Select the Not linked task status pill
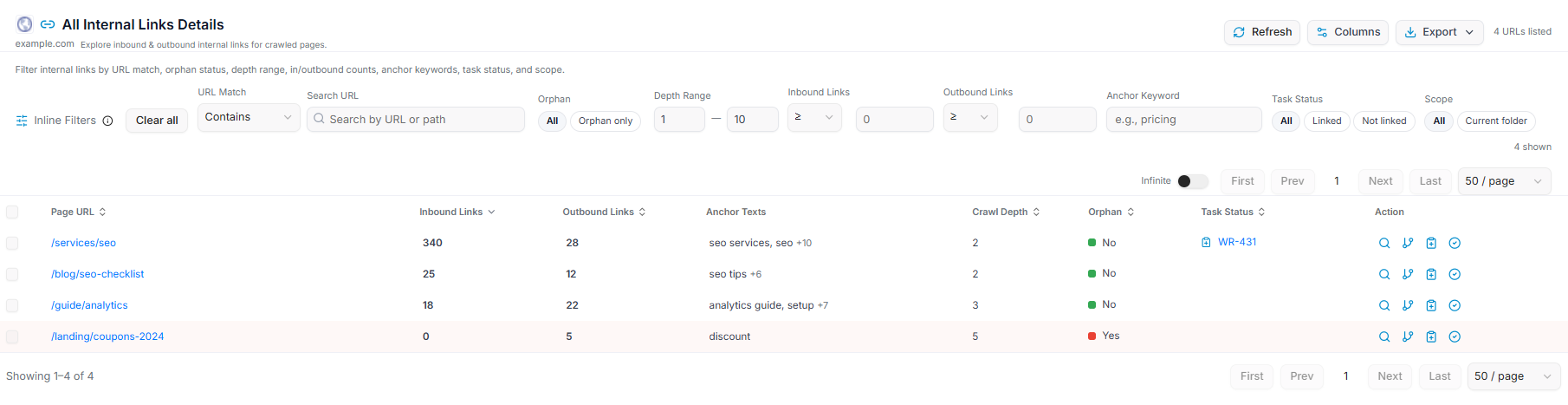 [x=1383, y=121]
